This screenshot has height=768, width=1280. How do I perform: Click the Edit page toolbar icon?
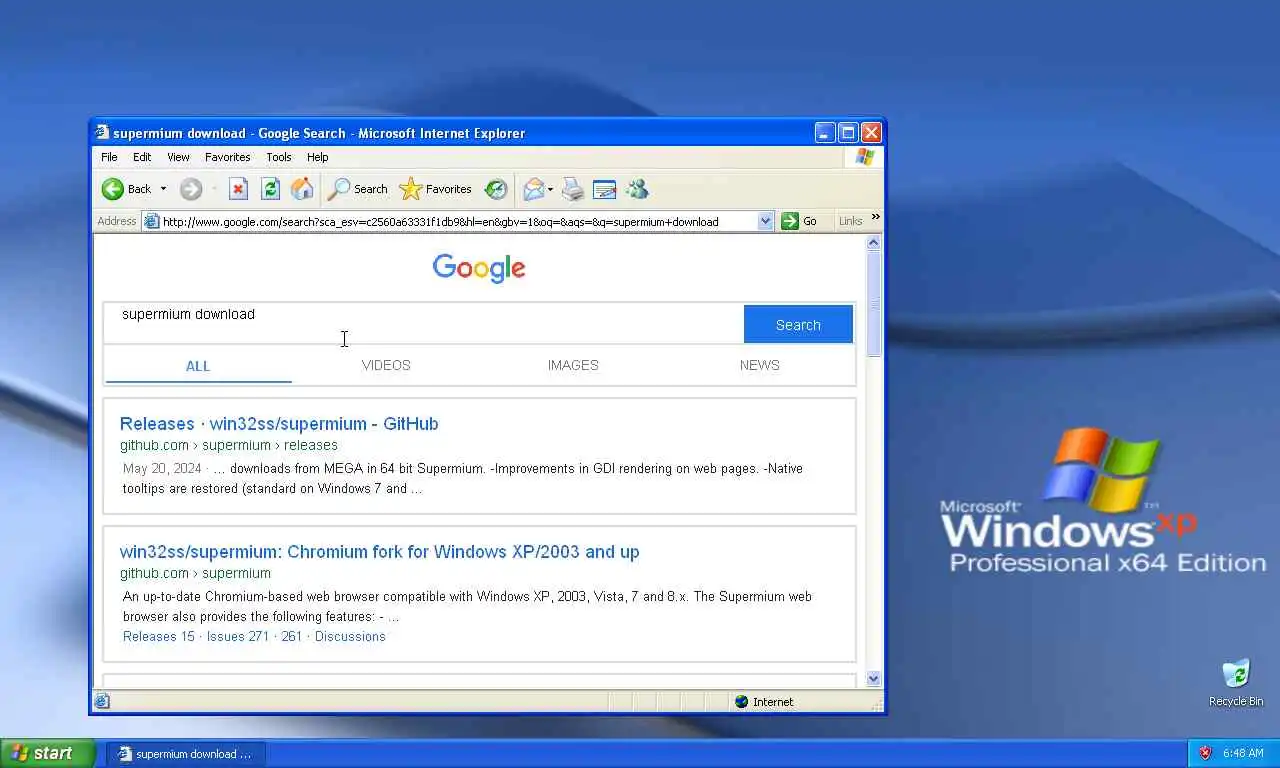point(604,189)
